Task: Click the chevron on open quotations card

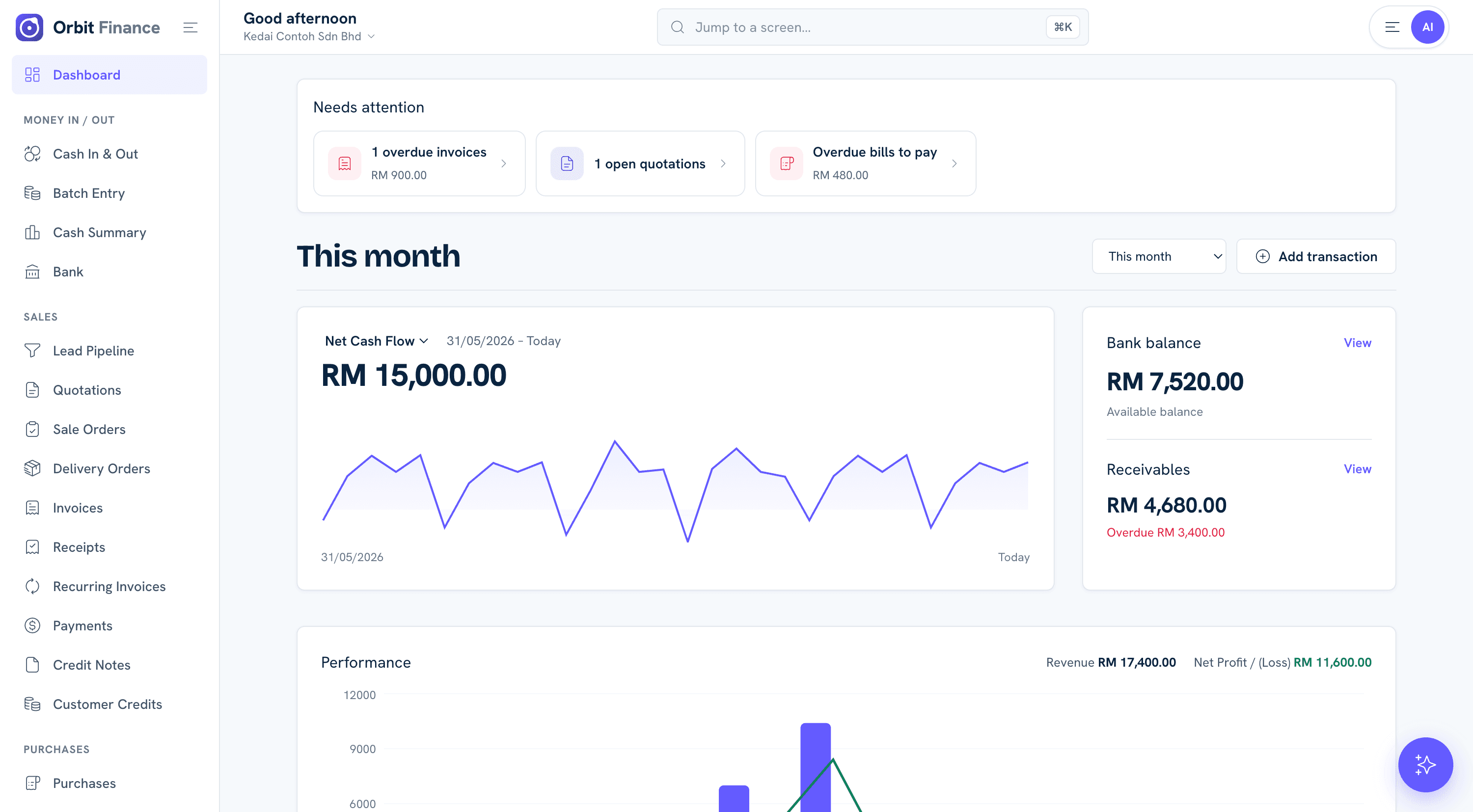Action: [x=723, y=163]
